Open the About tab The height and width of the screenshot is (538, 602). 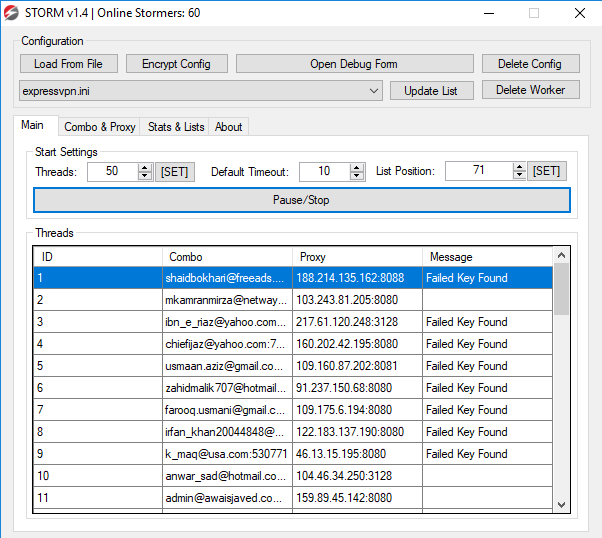pyautogui.click(x=228, y=127)
